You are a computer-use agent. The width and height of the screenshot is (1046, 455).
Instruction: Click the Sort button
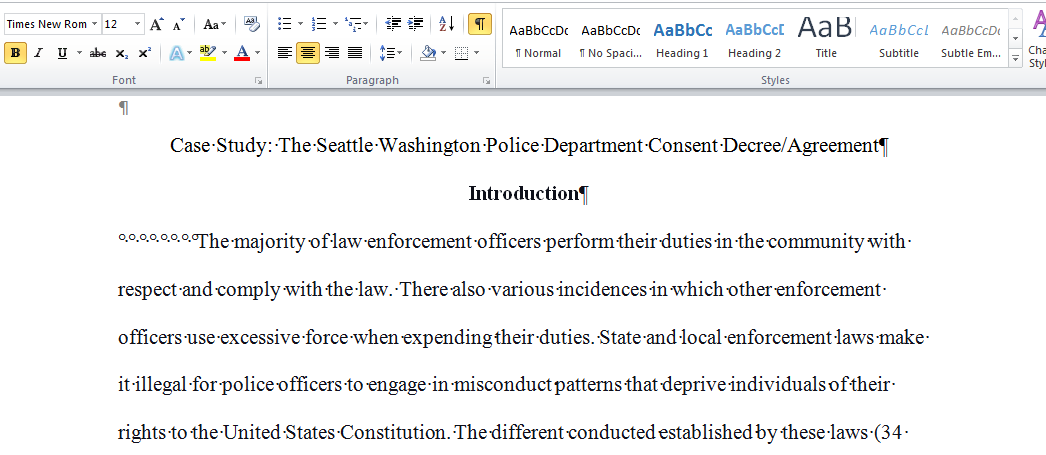tap(446, 25)
